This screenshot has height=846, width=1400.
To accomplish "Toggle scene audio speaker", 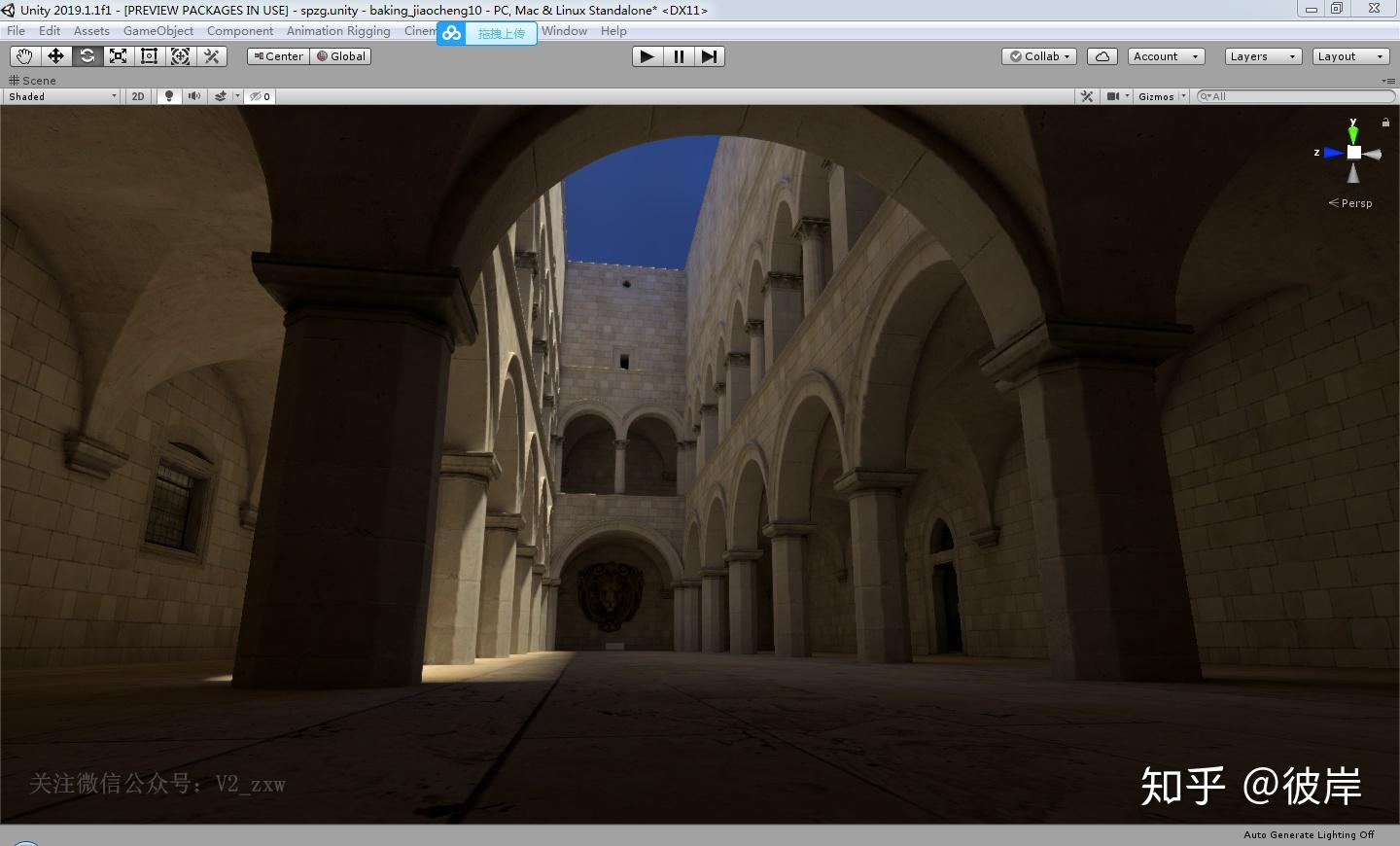I will (x=194, y=96).
